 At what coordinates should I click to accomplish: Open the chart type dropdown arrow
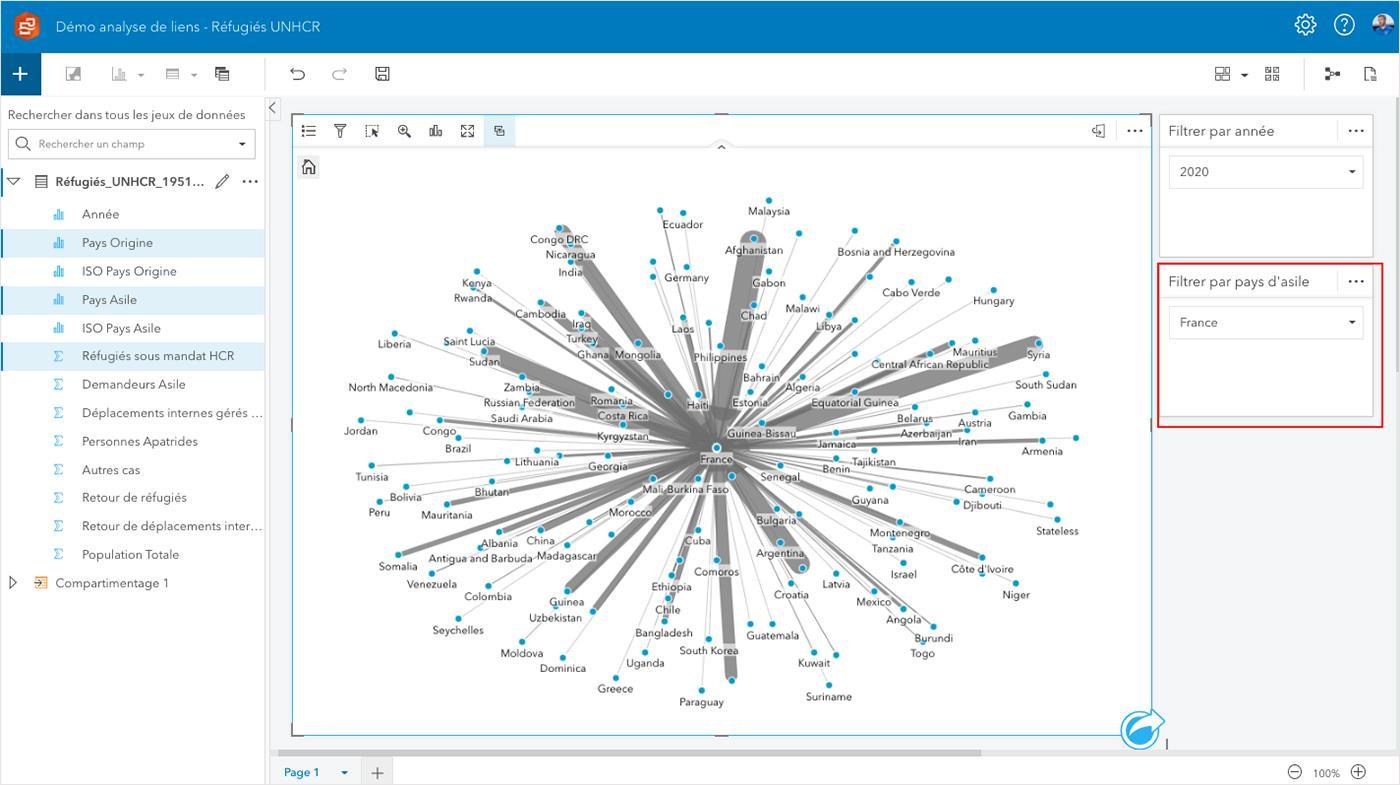tap(141, 75)
